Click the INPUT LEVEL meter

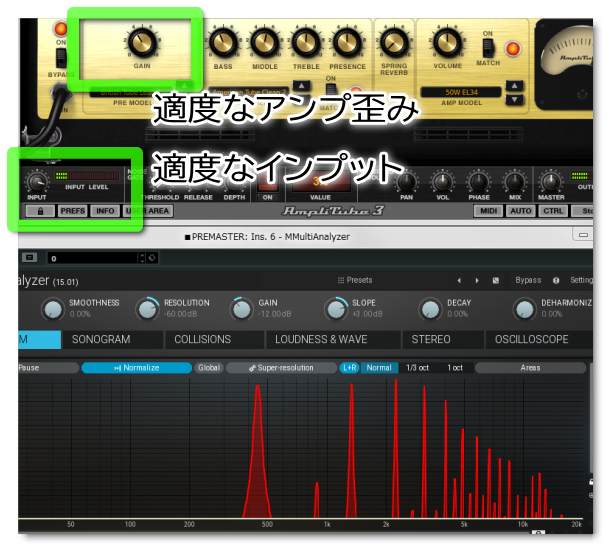click(x=87, y=175)
